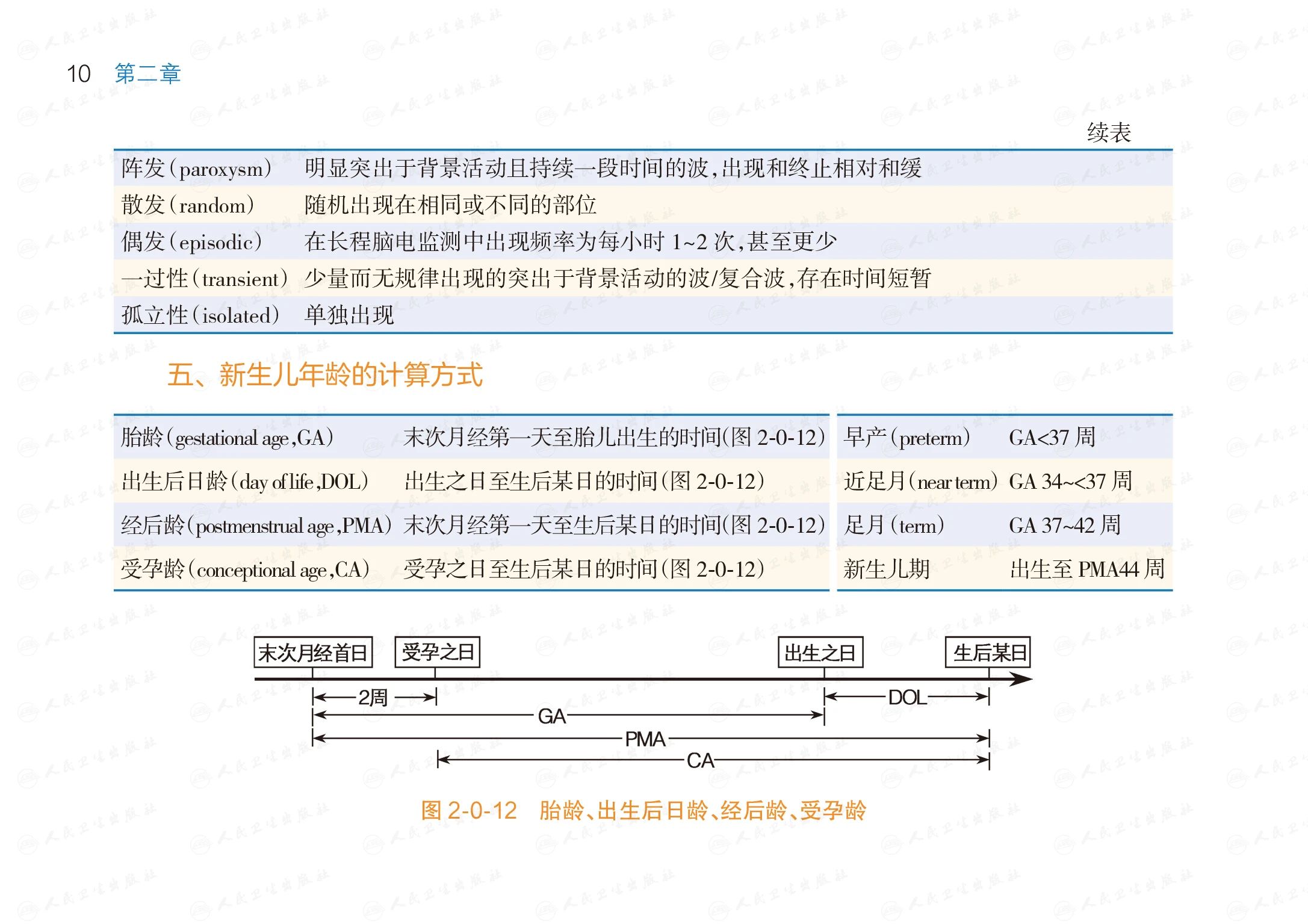Click the 第二章 chapter header

point(147,73)
